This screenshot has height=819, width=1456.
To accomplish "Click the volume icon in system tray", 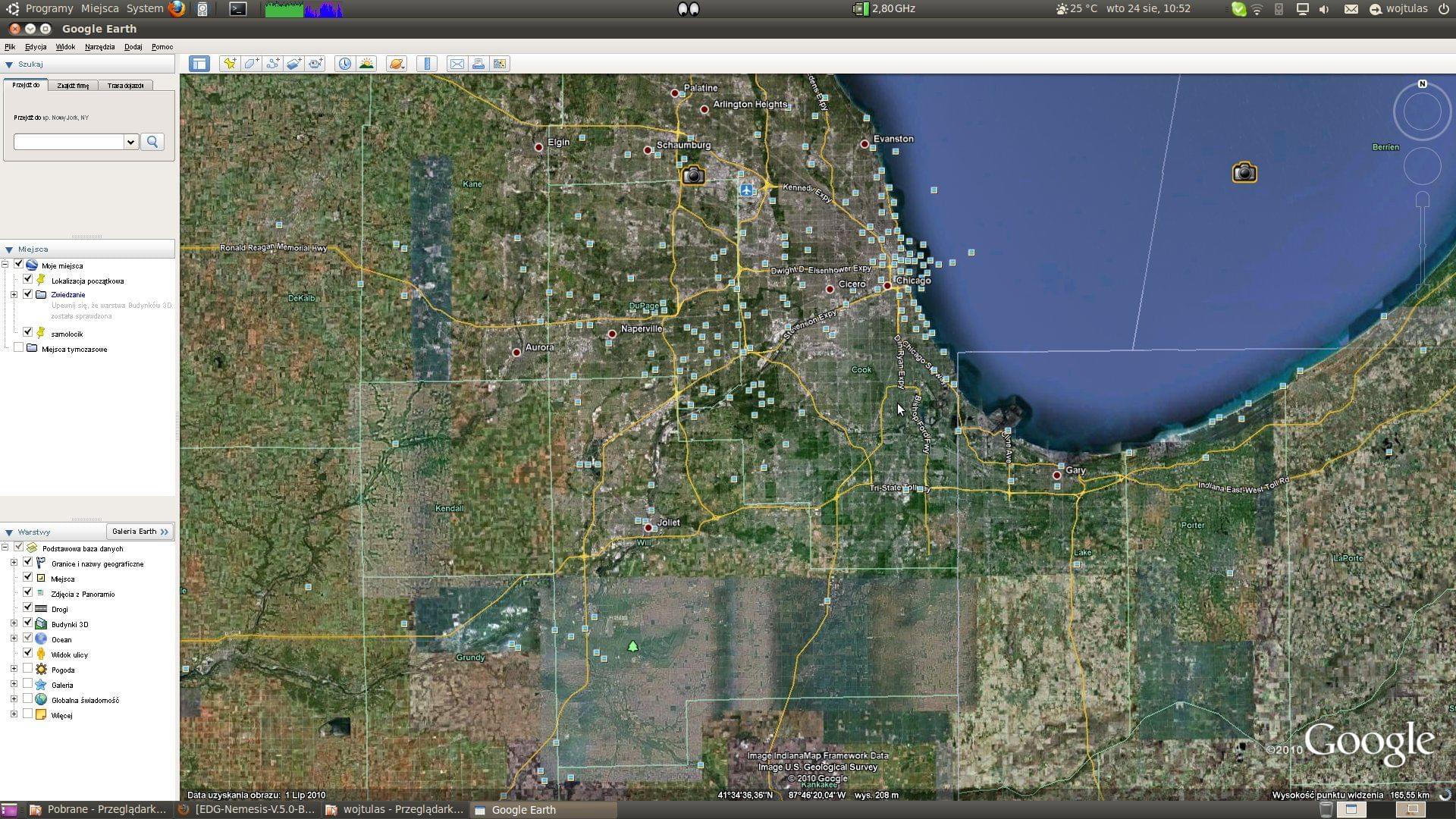I will pos(1325,9).
